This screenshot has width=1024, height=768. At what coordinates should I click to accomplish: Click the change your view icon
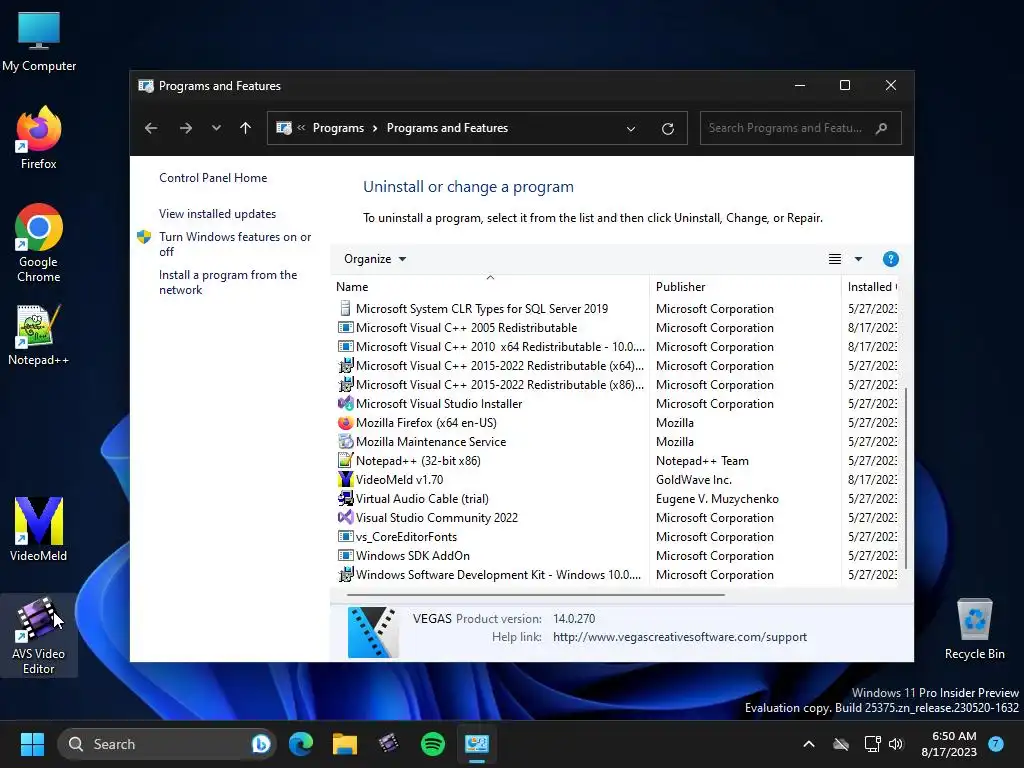coord(835,259)
